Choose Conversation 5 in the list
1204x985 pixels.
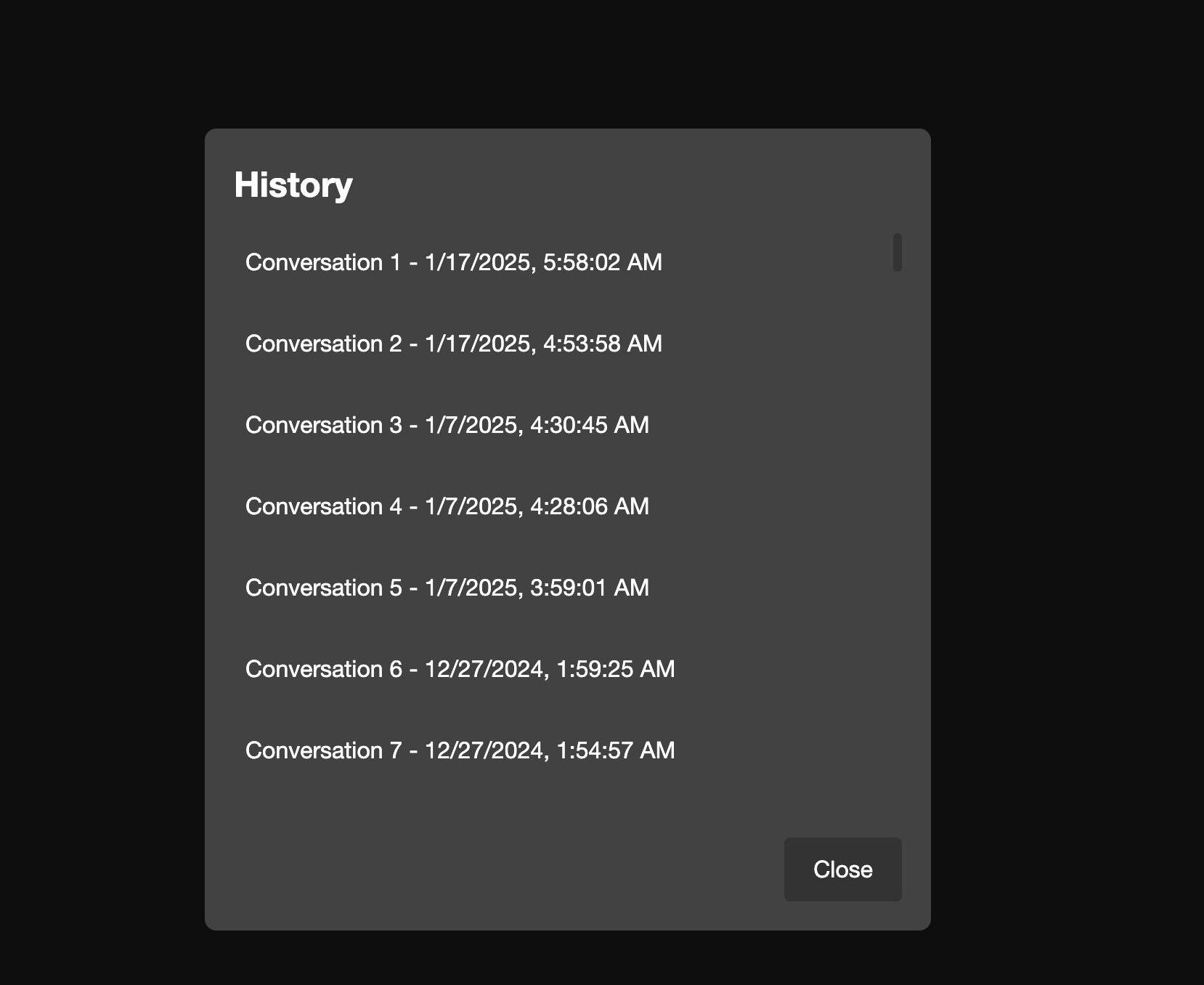coord(447,588)
